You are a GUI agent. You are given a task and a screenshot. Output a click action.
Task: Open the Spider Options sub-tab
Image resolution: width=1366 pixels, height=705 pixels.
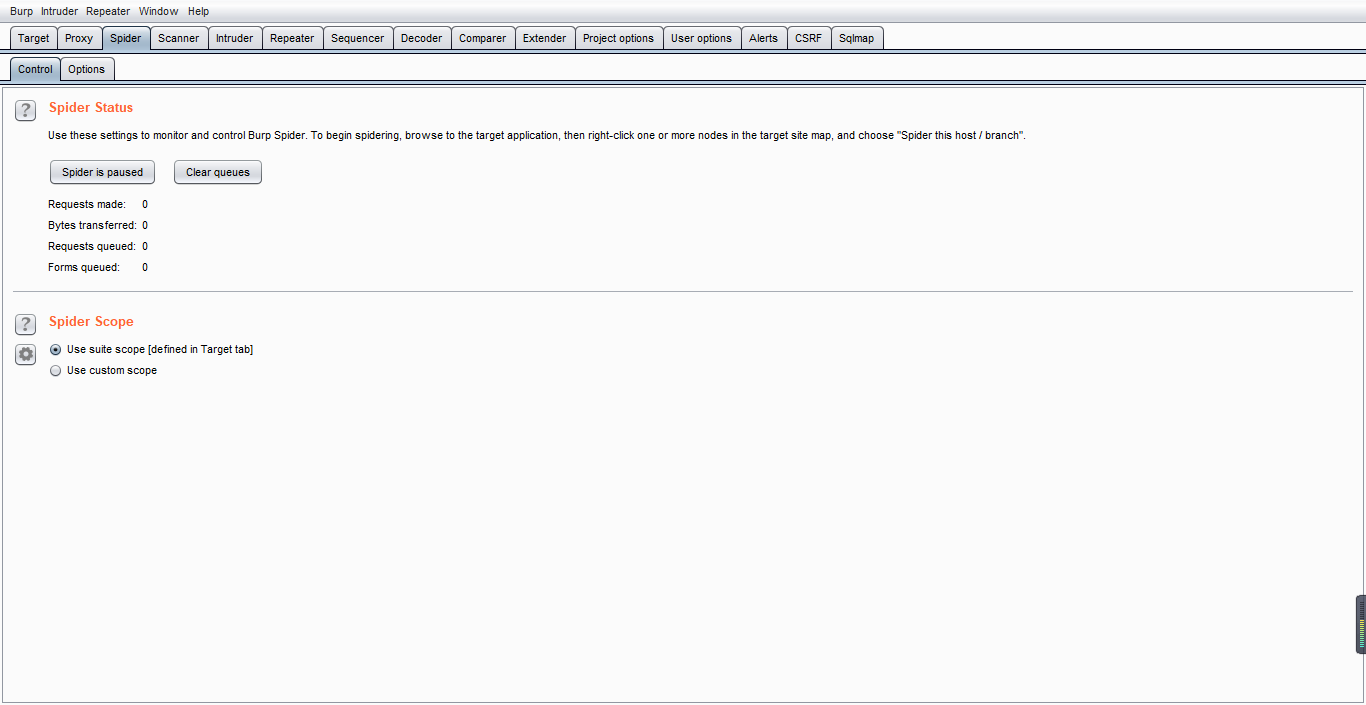coord(87,69)
